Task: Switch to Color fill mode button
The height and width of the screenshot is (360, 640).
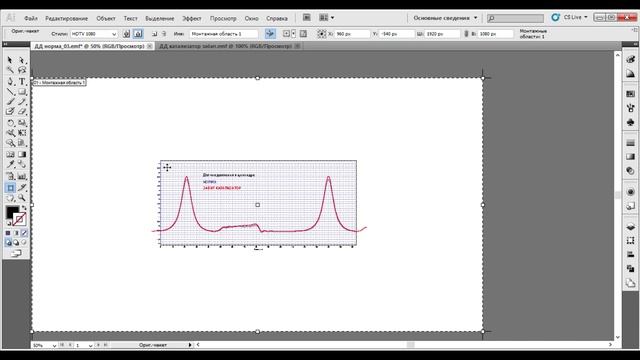Action: pos(8,233)
